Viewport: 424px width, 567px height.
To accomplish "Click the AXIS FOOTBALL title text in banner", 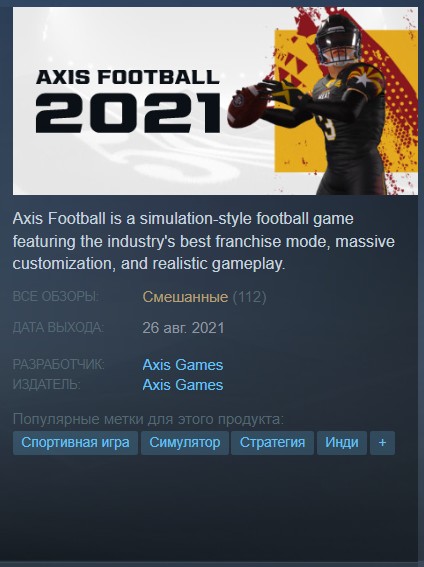I will [x=128, y=77].
